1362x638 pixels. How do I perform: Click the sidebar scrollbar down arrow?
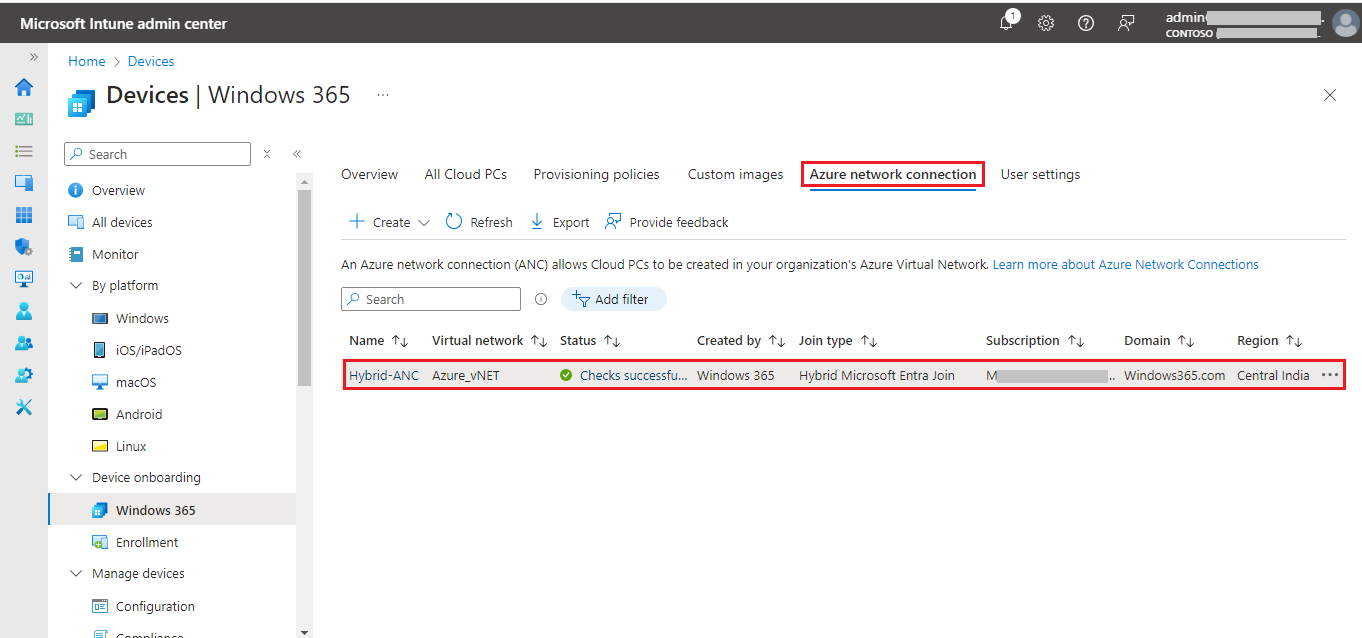point(304,632)
